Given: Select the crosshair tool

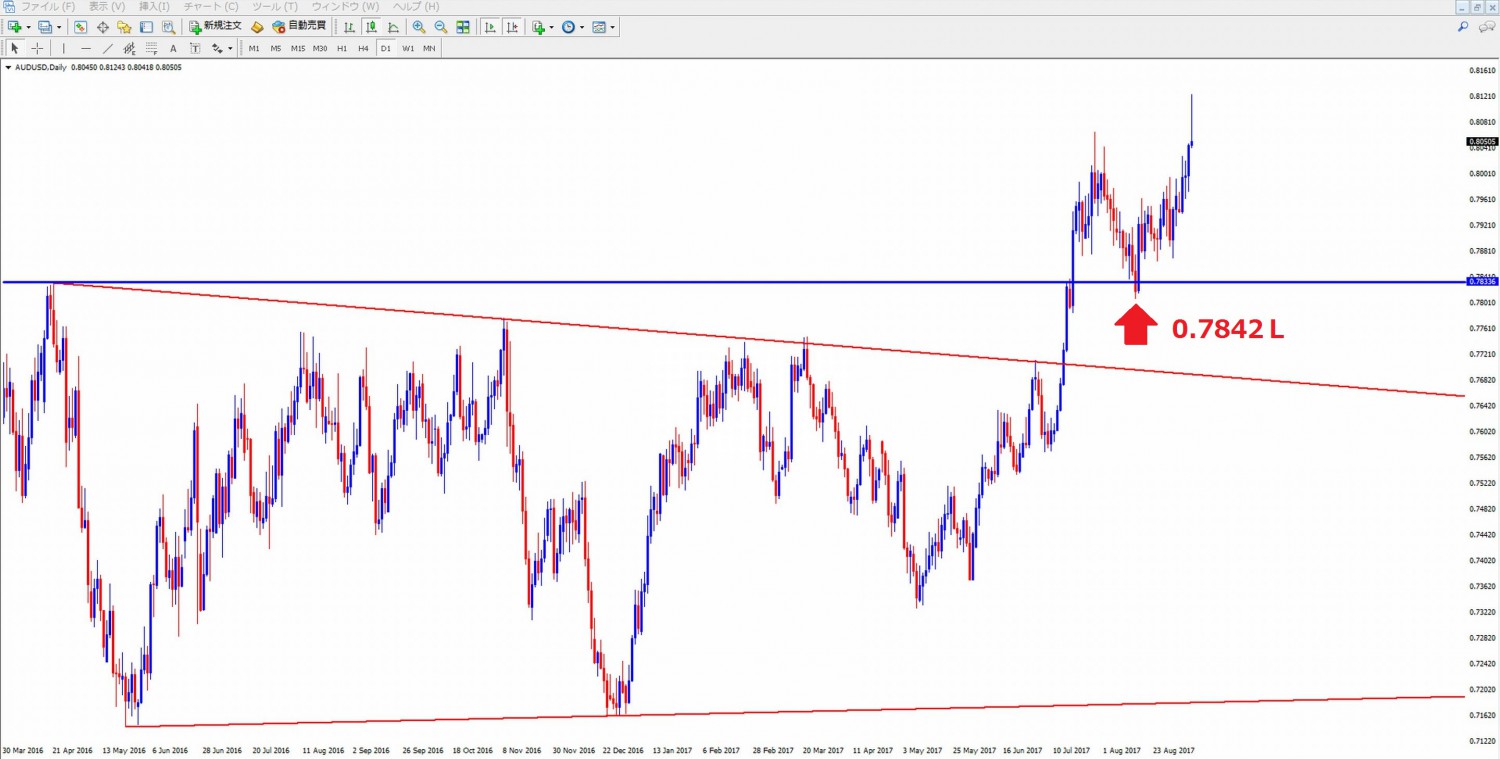Looking at the screenshot, I should 37,48.
